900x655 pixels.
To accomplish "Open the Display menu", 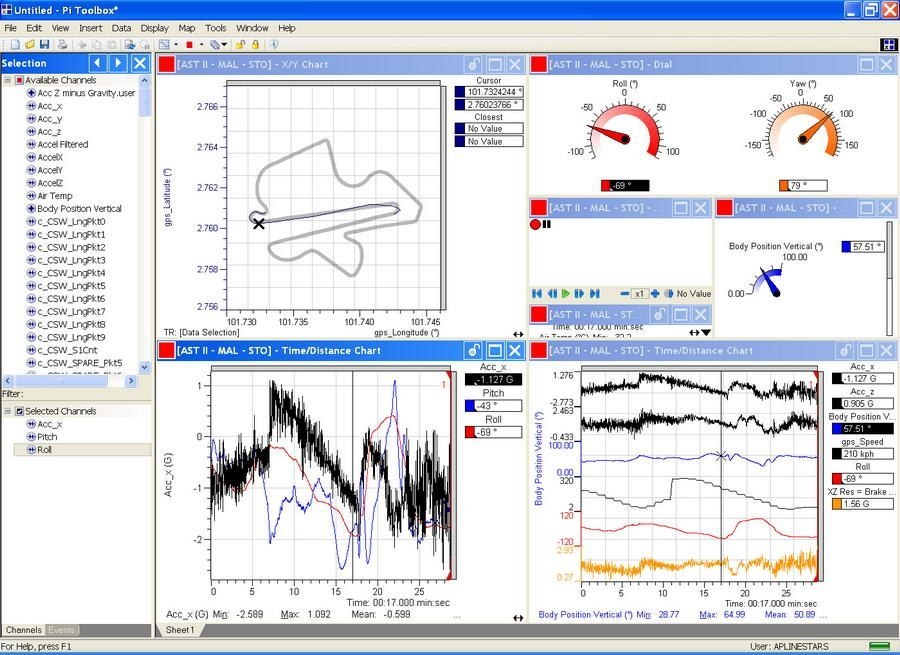I will coord(154,28).
